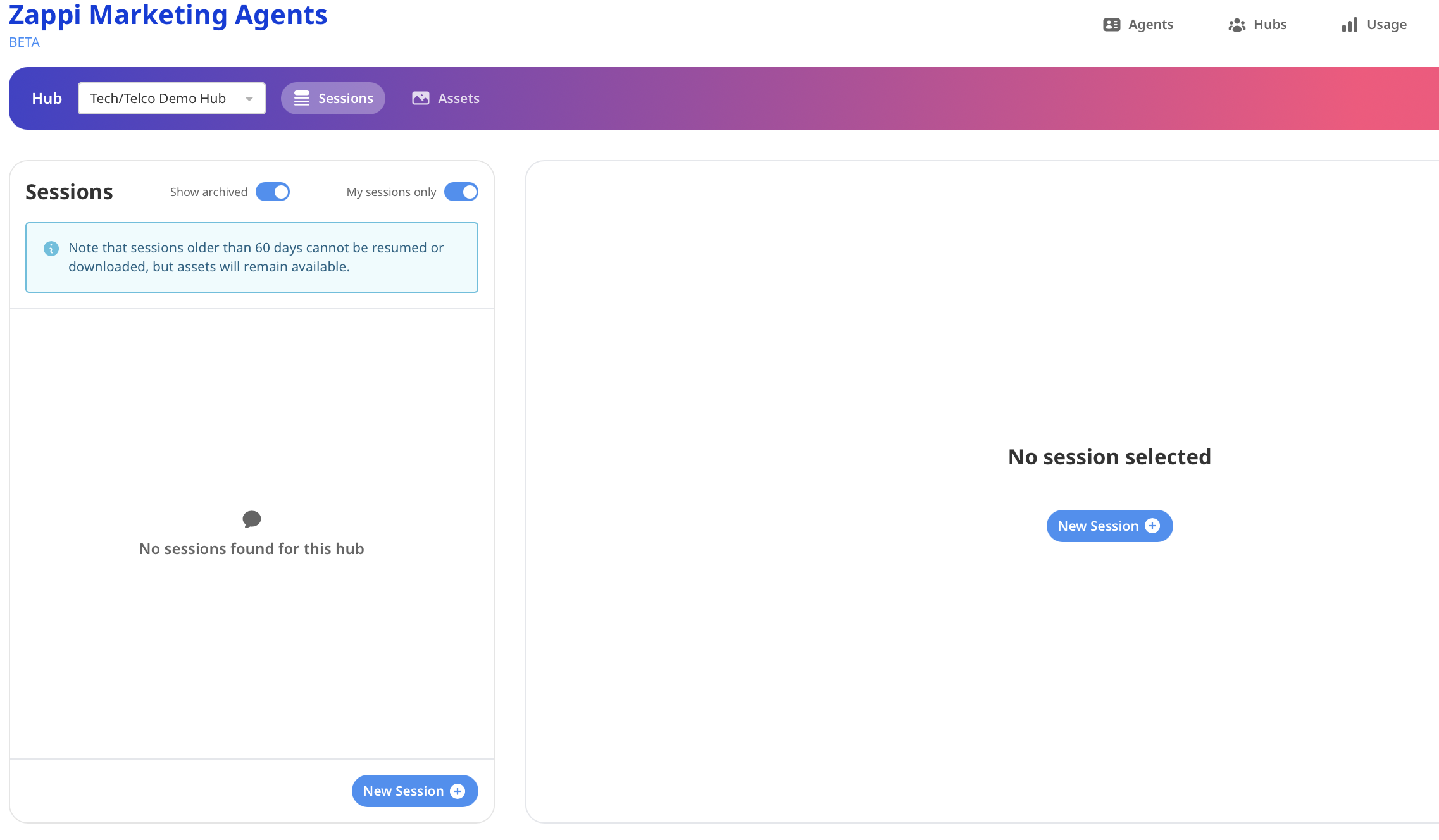Click the Agents ID card icon
The height and width of the screenshot is (840, 1439).
coord(1111,25)
